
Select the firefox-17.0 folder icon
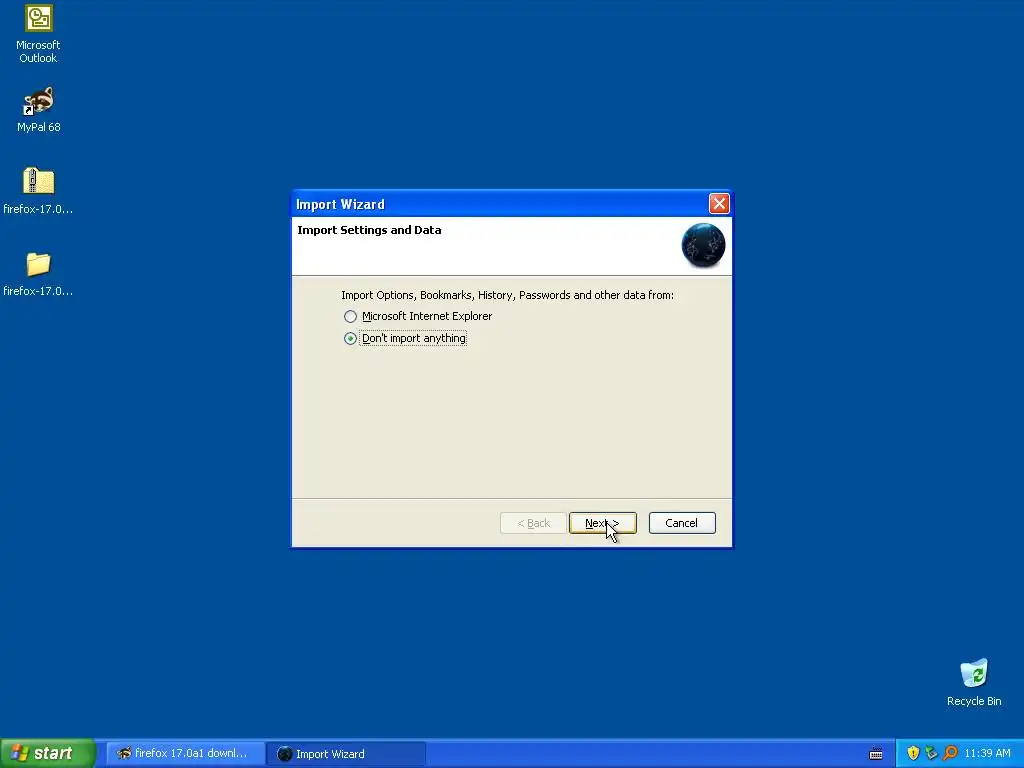pos(38,274)
